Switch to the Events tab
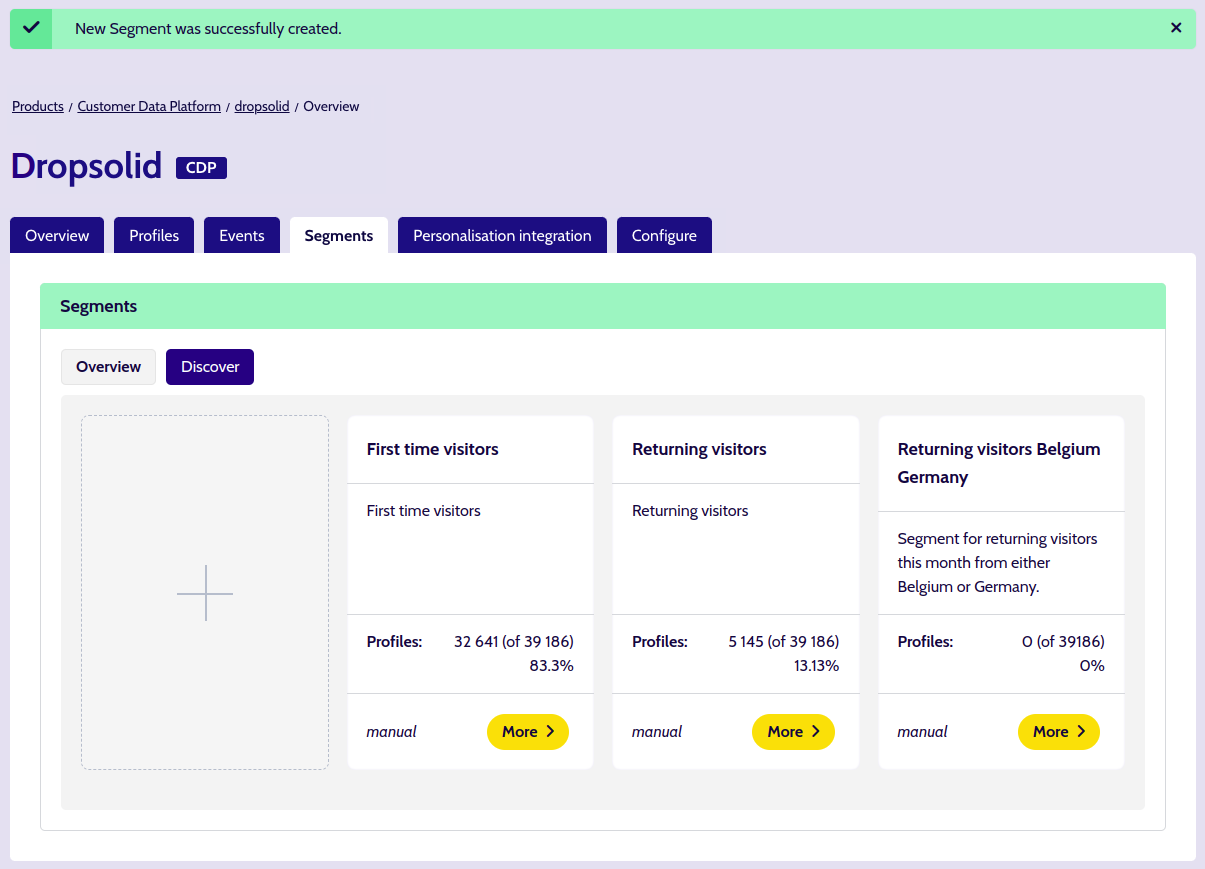Screen dimensions: 1205x869 (x=242, y=235)
